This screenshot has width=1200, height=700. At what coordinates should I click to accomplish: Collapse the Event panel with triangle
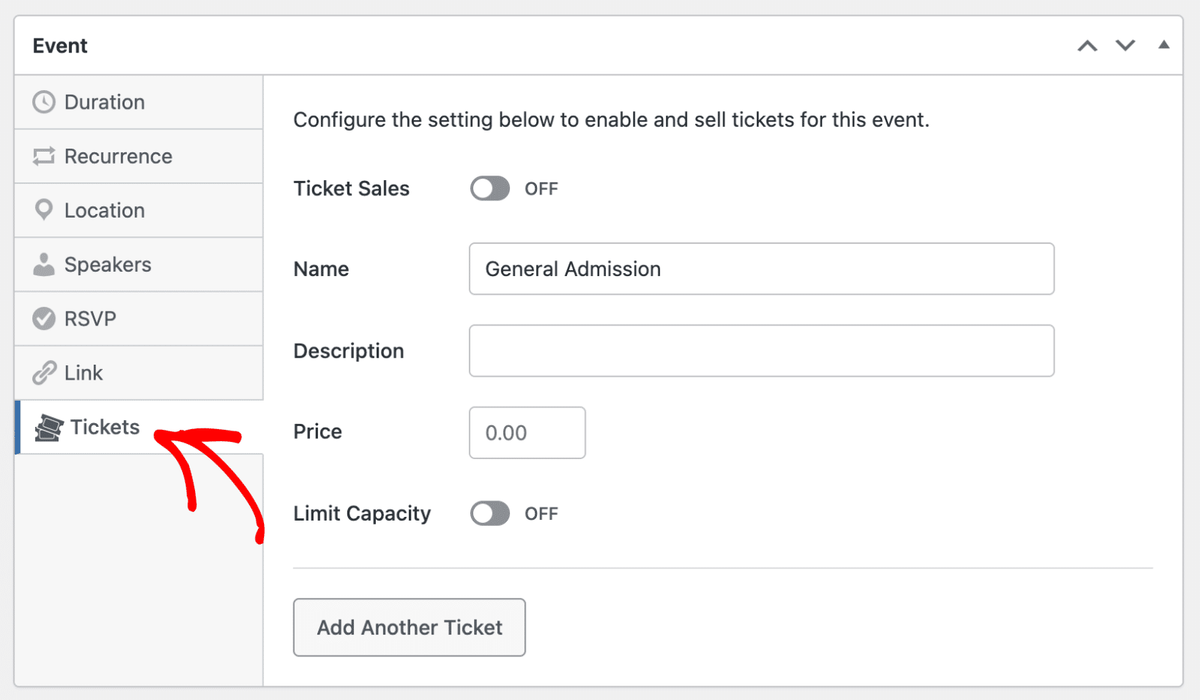click(1163, 45)
